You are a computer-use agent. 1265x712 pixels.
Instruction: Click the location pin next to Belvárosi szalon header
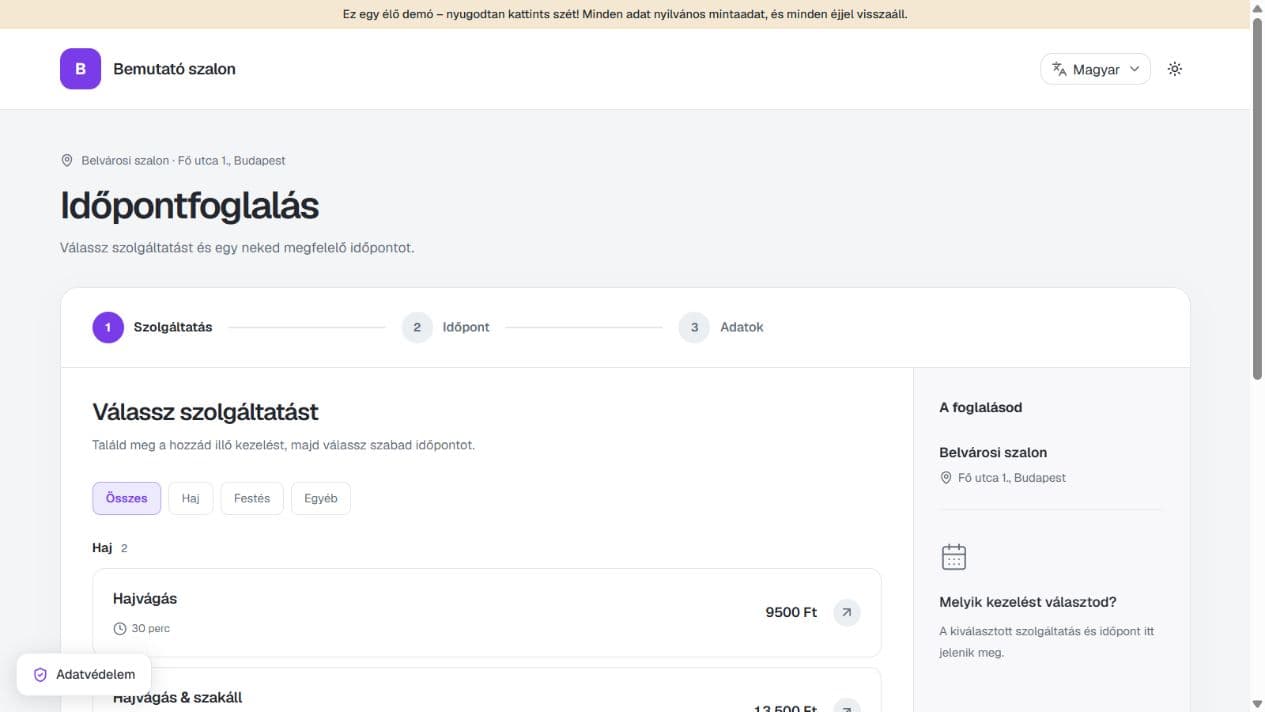click(67, 160)
